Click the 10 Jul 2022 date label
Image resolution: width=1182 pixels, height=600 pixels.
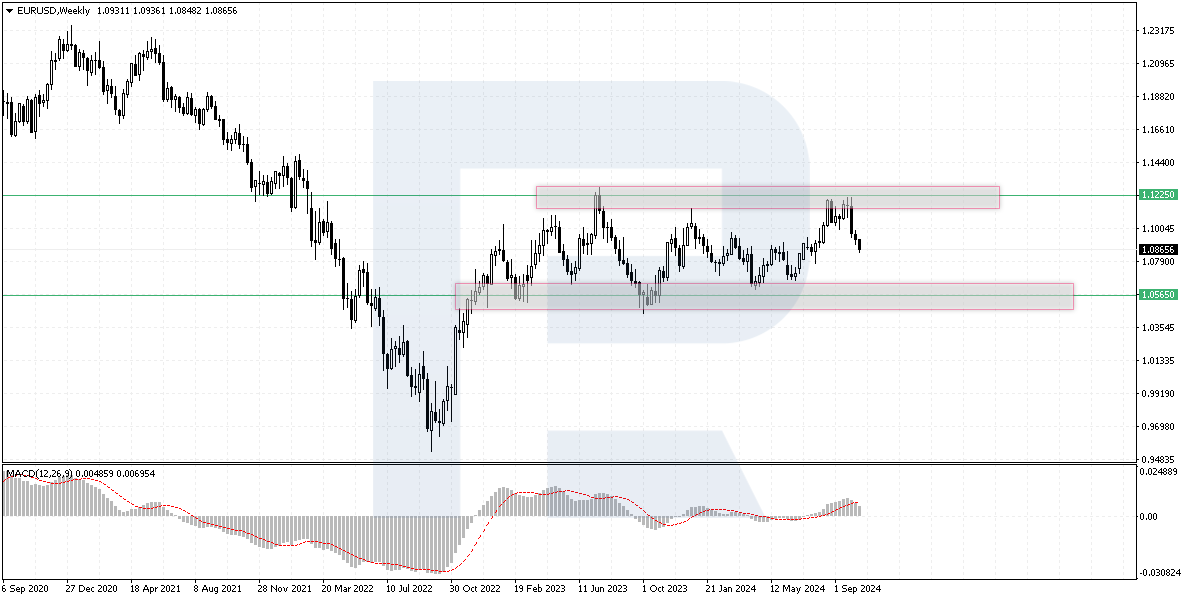(x=411, y=587)
